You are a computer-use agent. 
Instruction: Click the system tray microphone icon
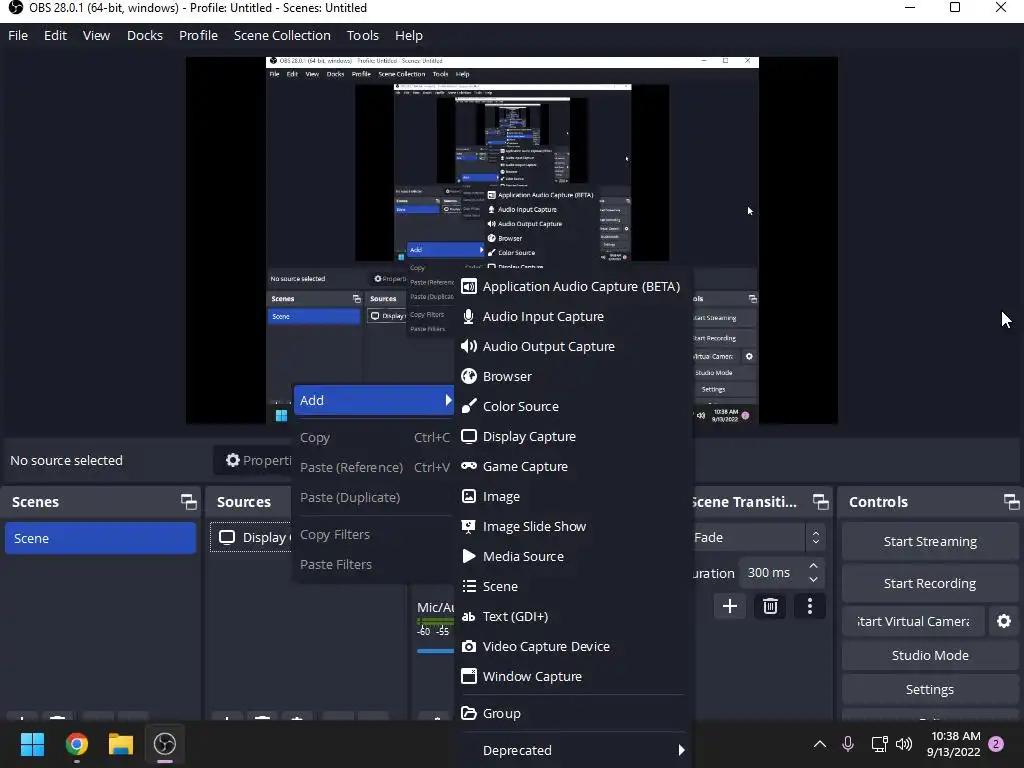pyautogui.click(x=848, y=744)
